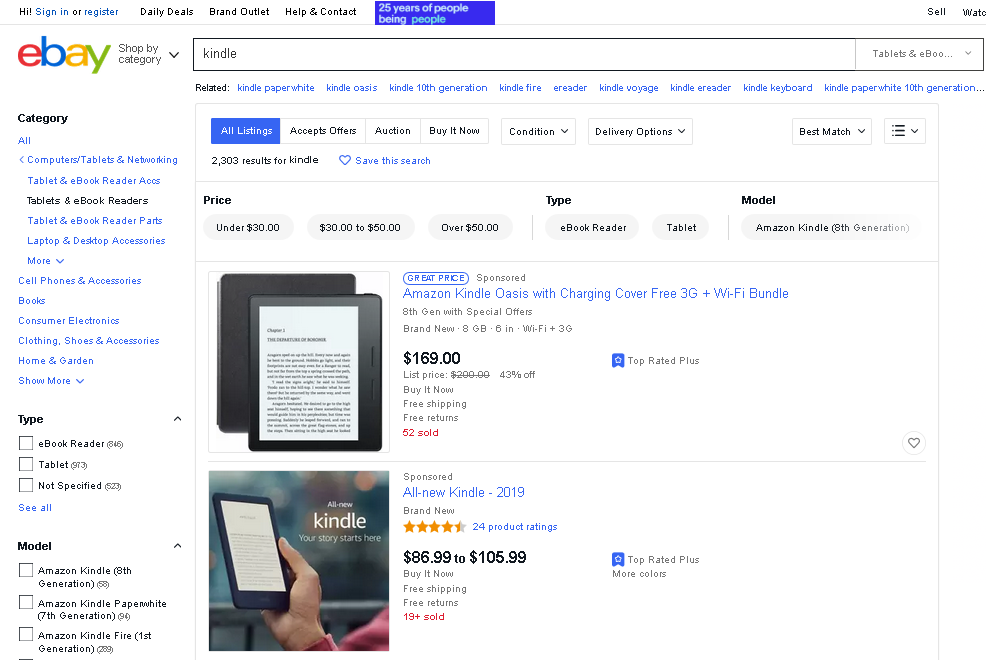Screen dimensions: 986x660
Task: Click the eBay logo
Action: click(x=64, y=54)
